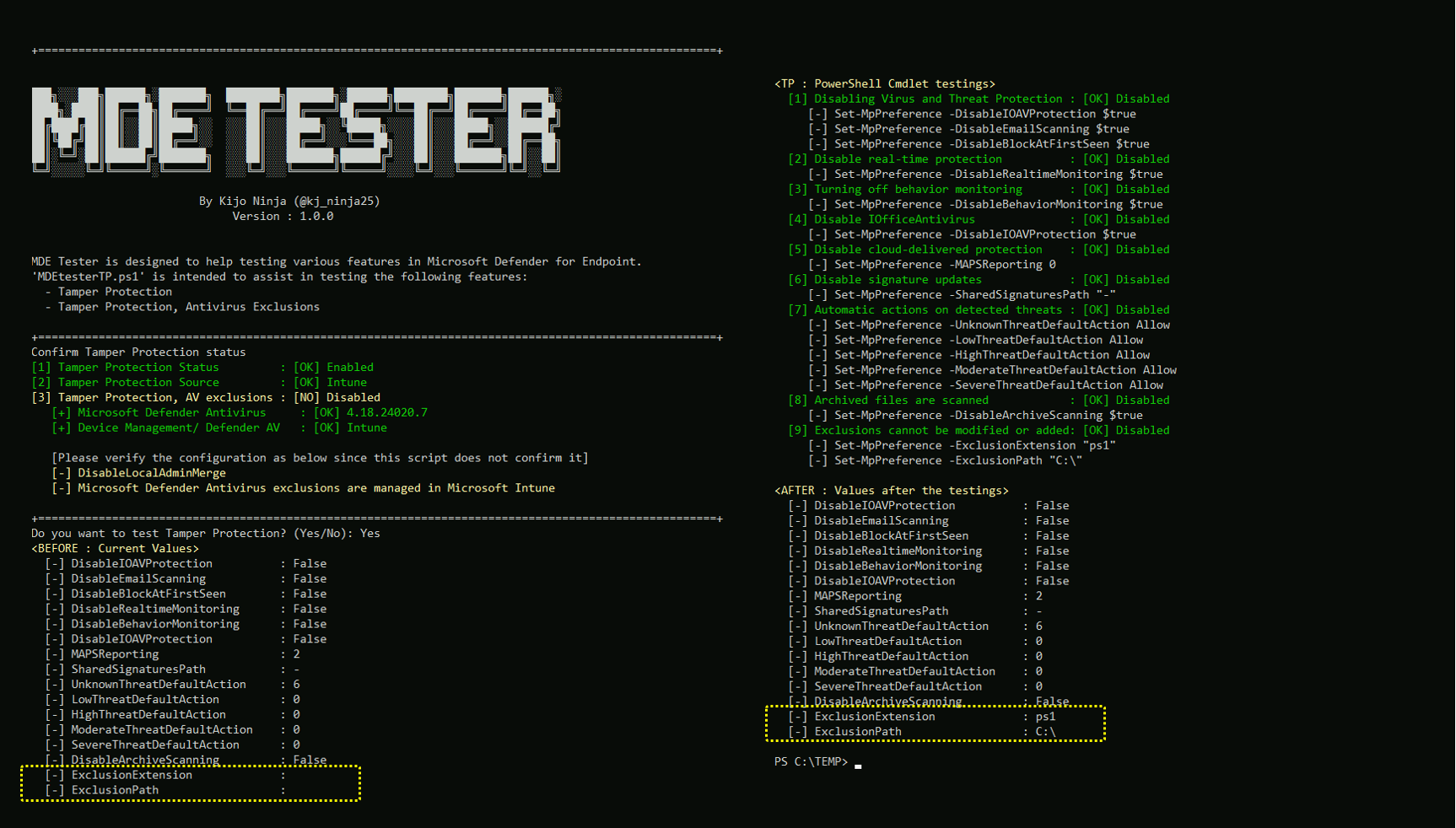Image resolution: width=1456 pixels, height=828 pixels.
Task: Select the line mentioning 'MDEtesterTP.ps1'
Action: (x=279, y=277)
